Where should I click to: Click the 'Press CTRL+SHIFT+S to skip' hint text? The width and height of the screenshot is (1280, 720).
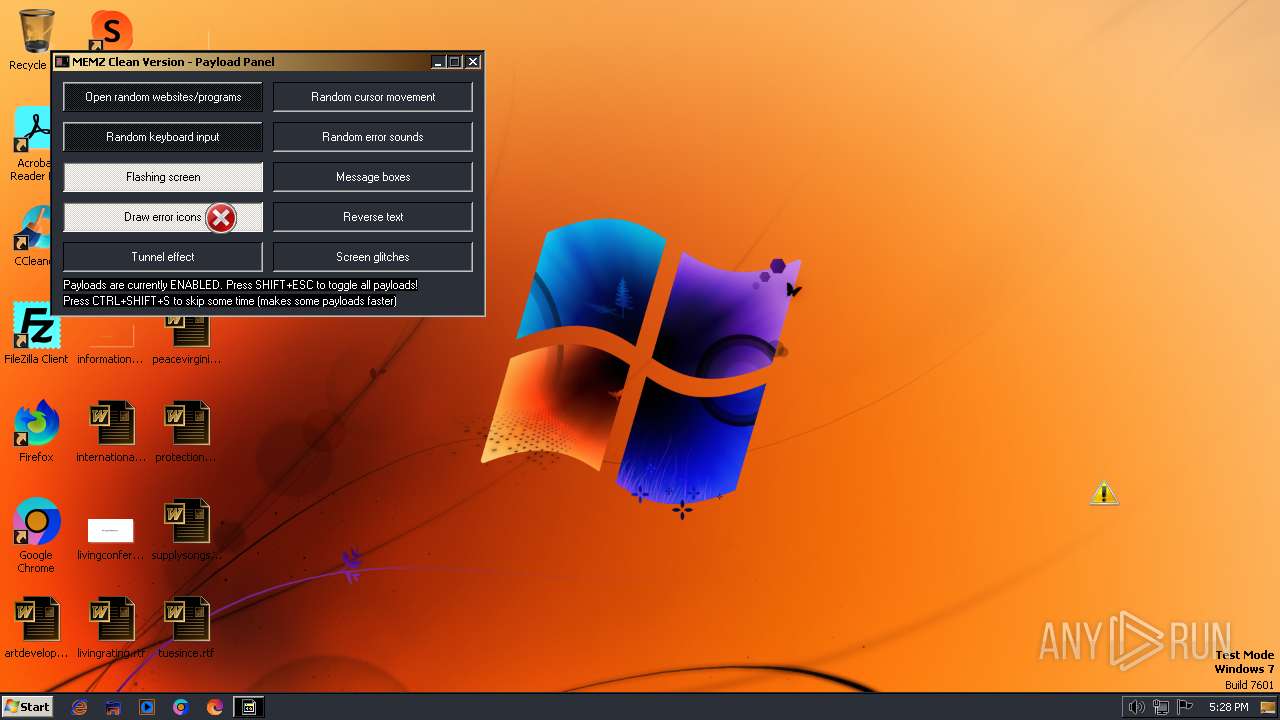click(230, 301)
